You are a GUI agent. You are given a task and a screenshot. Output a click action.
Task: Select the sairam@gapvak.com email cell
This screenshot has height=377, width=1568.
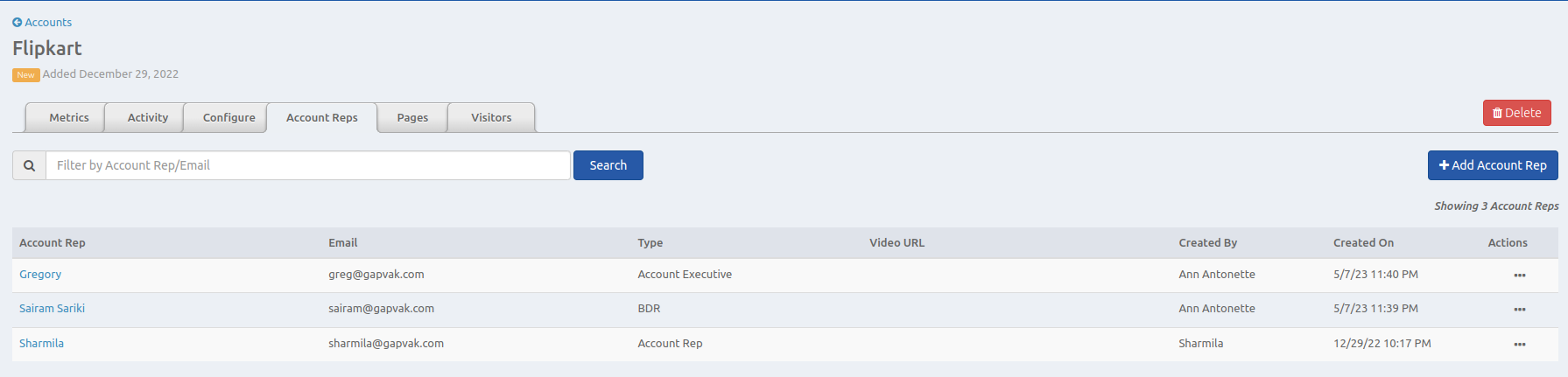pyautogui.click(x=381, y=309)
